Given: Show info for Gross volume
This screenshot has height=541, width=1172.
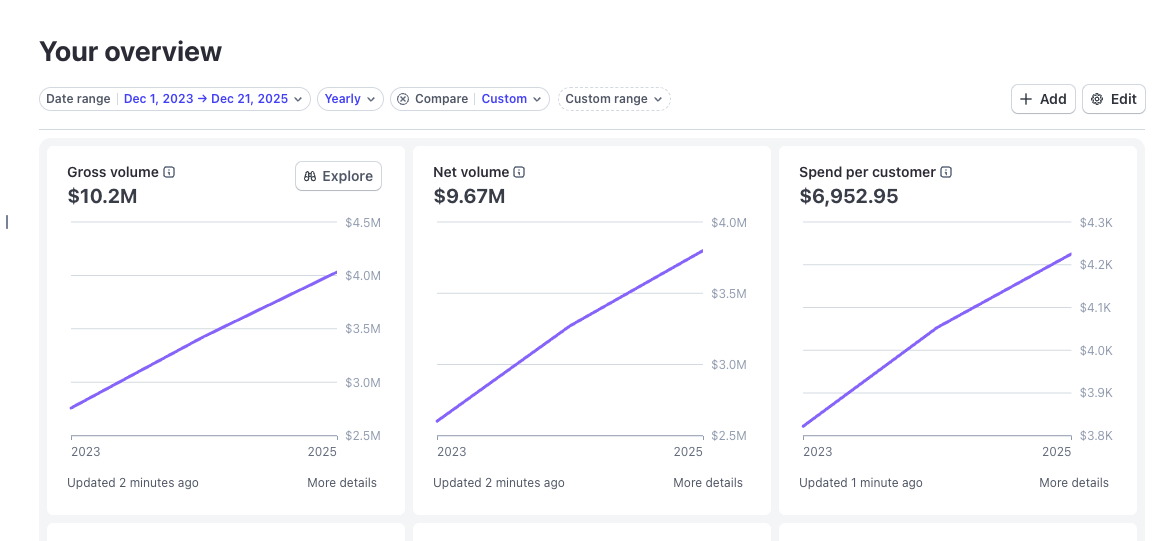Looking at the screenshot, I should 169,172.
